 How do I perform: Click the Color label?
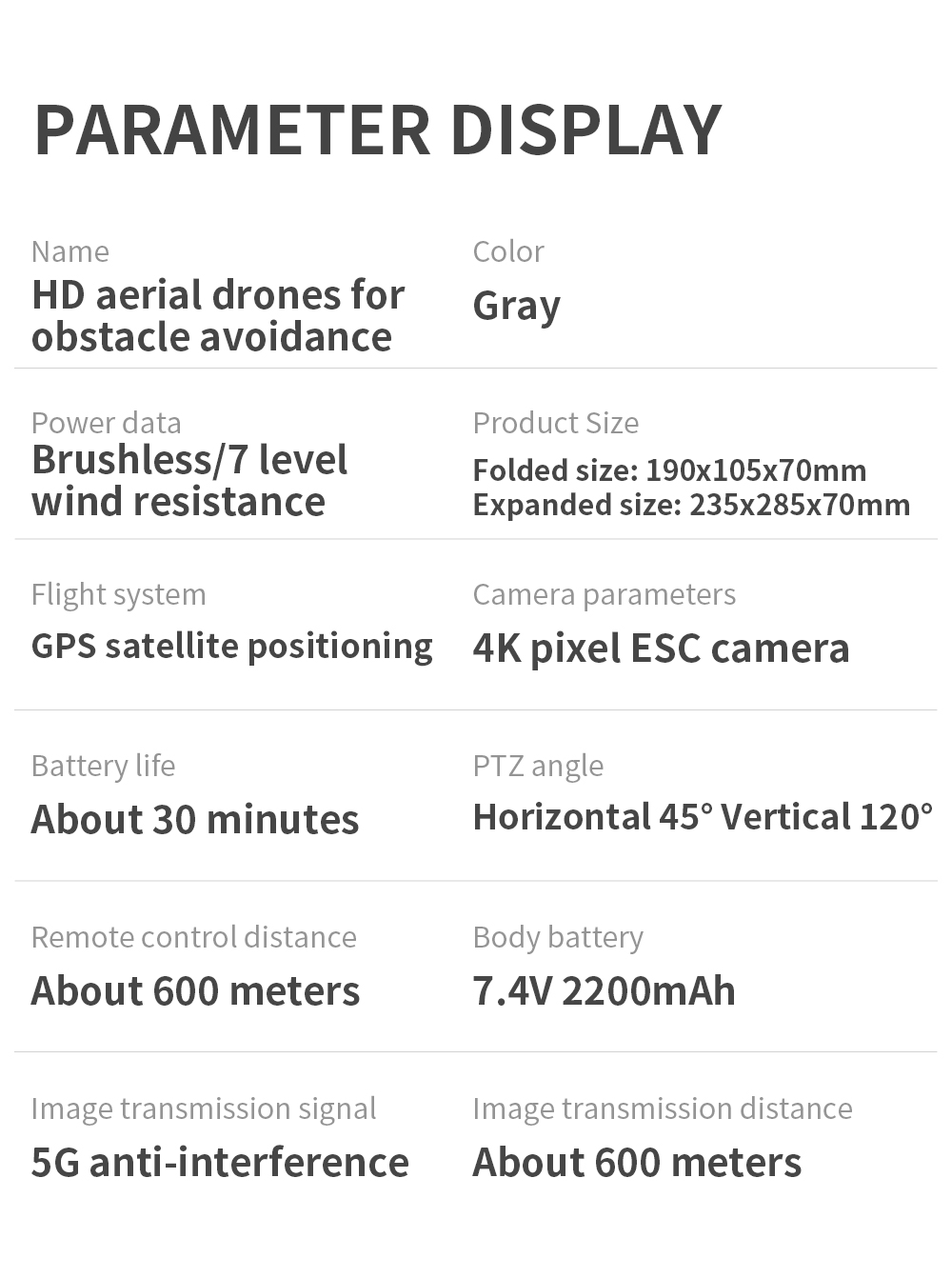pos(508,251)
